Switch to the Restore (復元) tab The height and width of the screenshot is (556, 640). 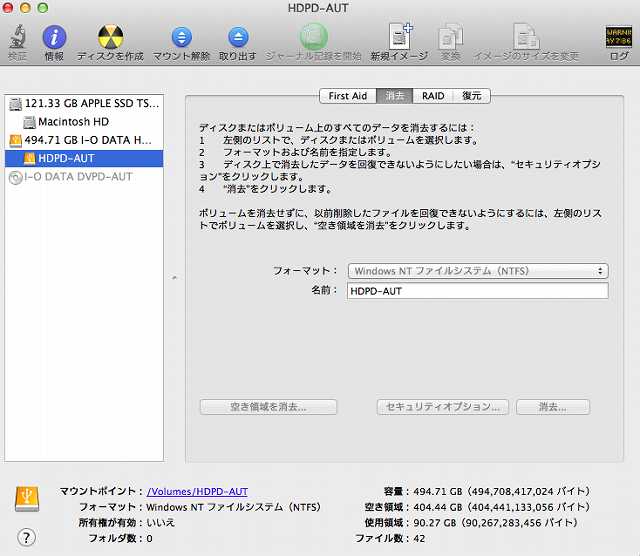471,96
